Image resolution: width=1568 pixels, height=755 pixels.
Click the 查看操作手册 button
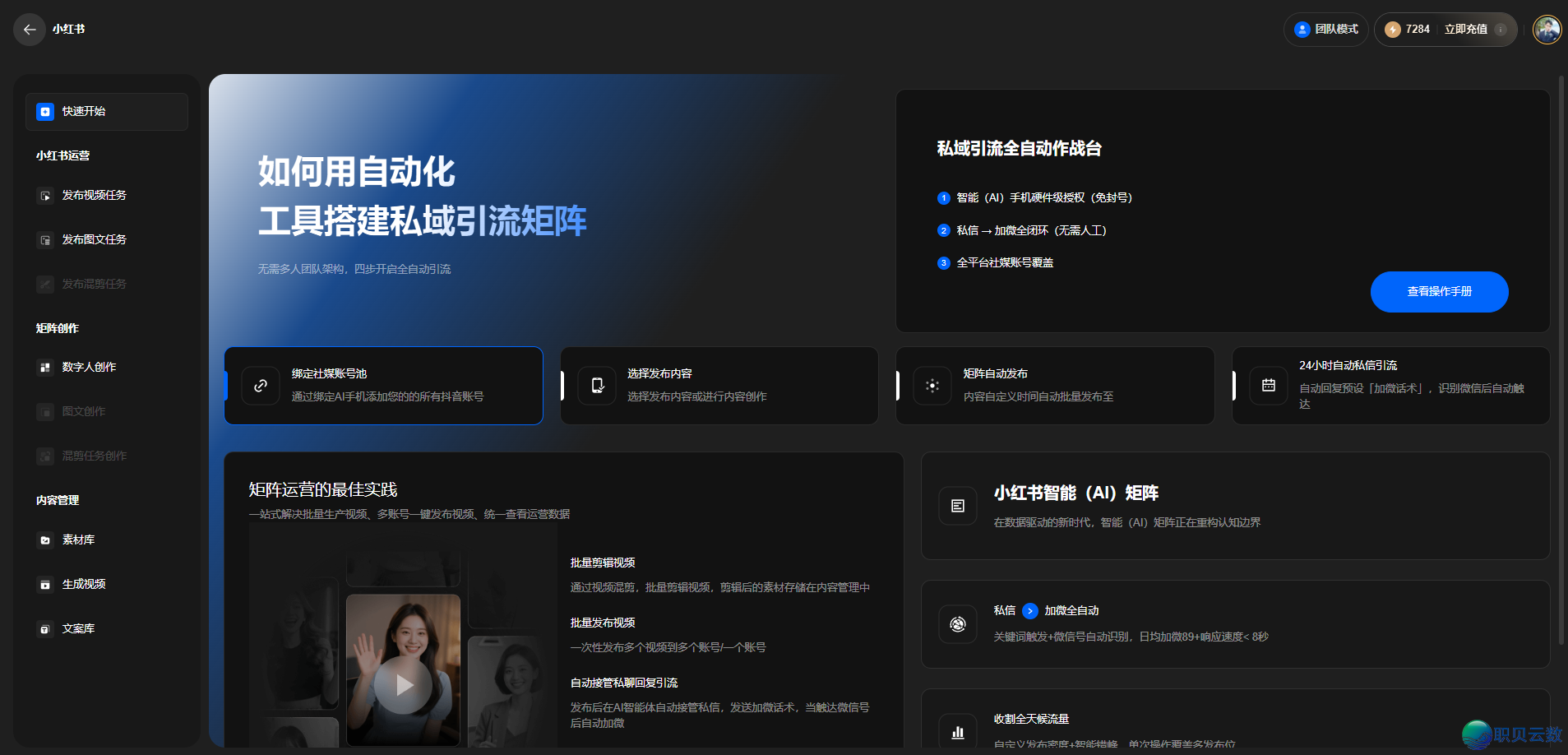(x=1439, y=291)
